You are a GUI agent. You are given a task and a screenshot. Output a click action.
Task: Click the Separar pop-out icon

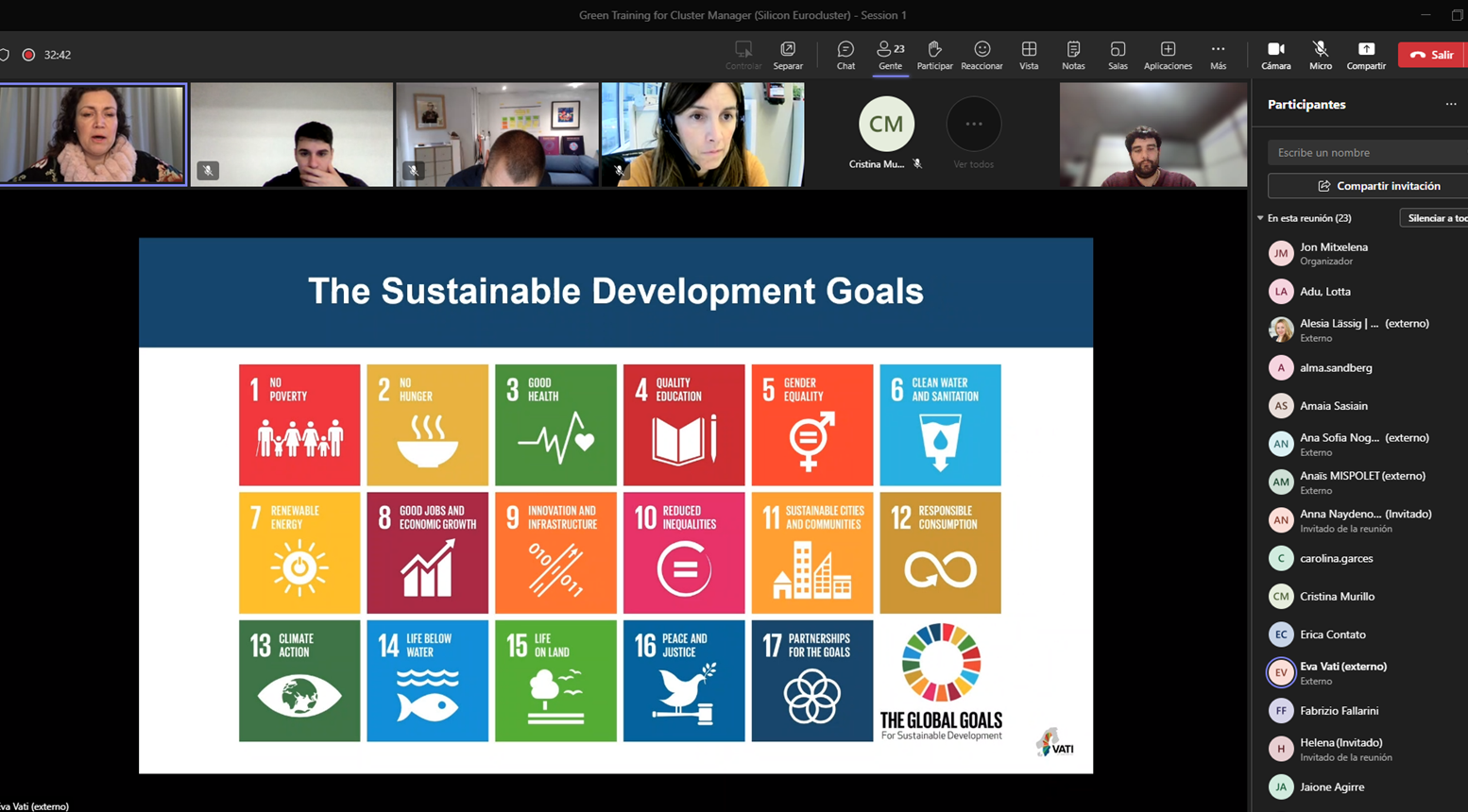tap(788, 55)
